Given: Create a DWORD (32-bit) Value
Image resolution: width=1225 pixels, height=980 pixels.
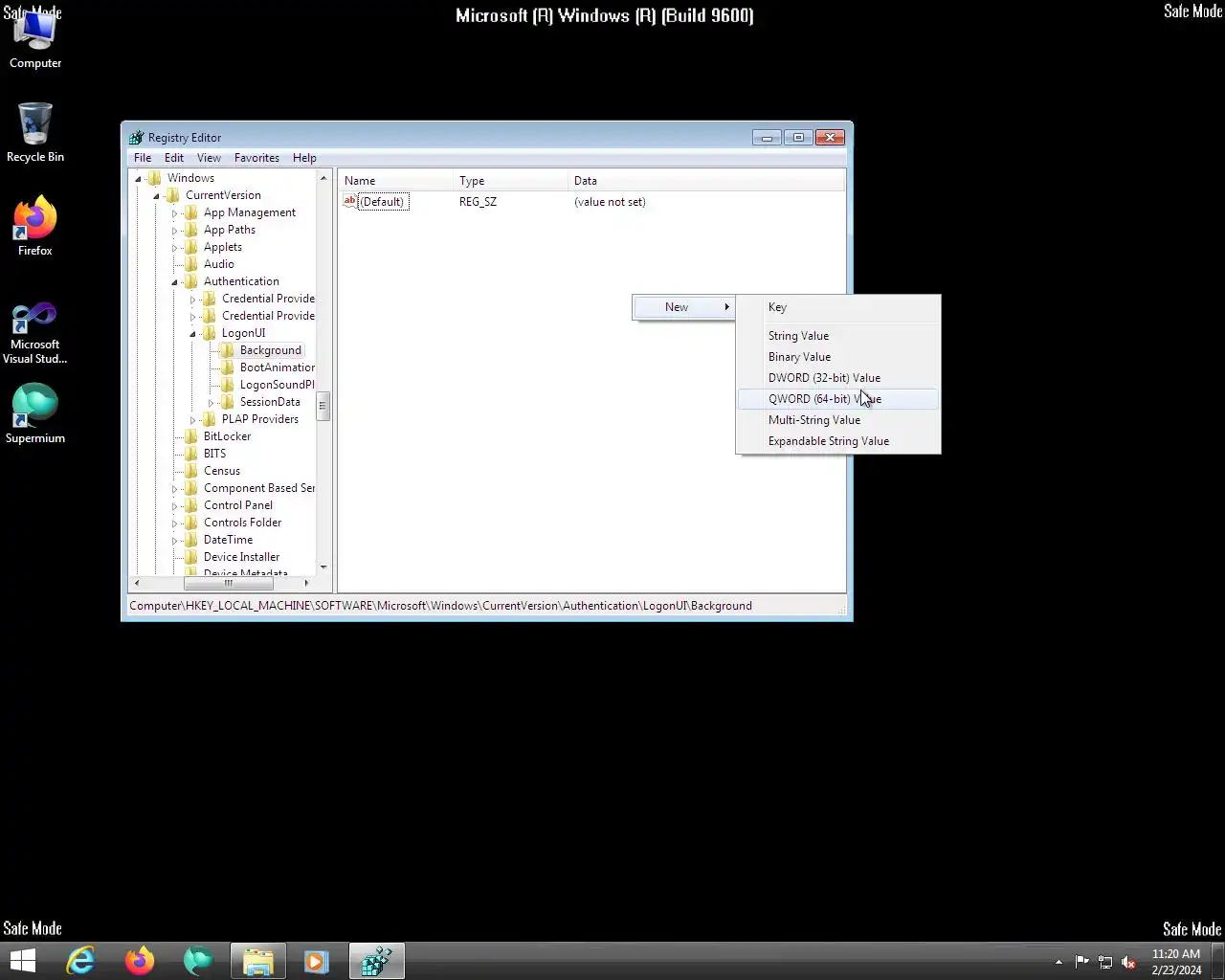Looking at the screenshot, I should tap(838, 378).
